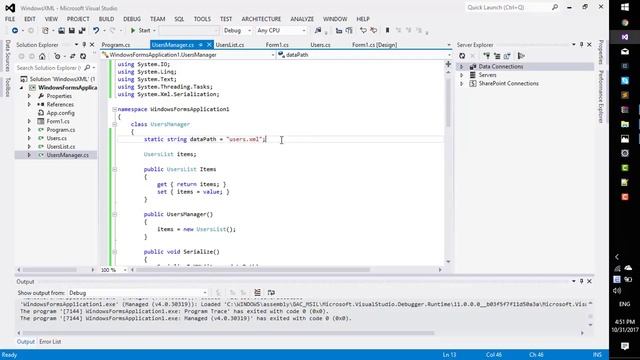Expand the Properties node in Solution Explorer
Image resolution: width=640 pixels, height=360 pixels.
29,96
